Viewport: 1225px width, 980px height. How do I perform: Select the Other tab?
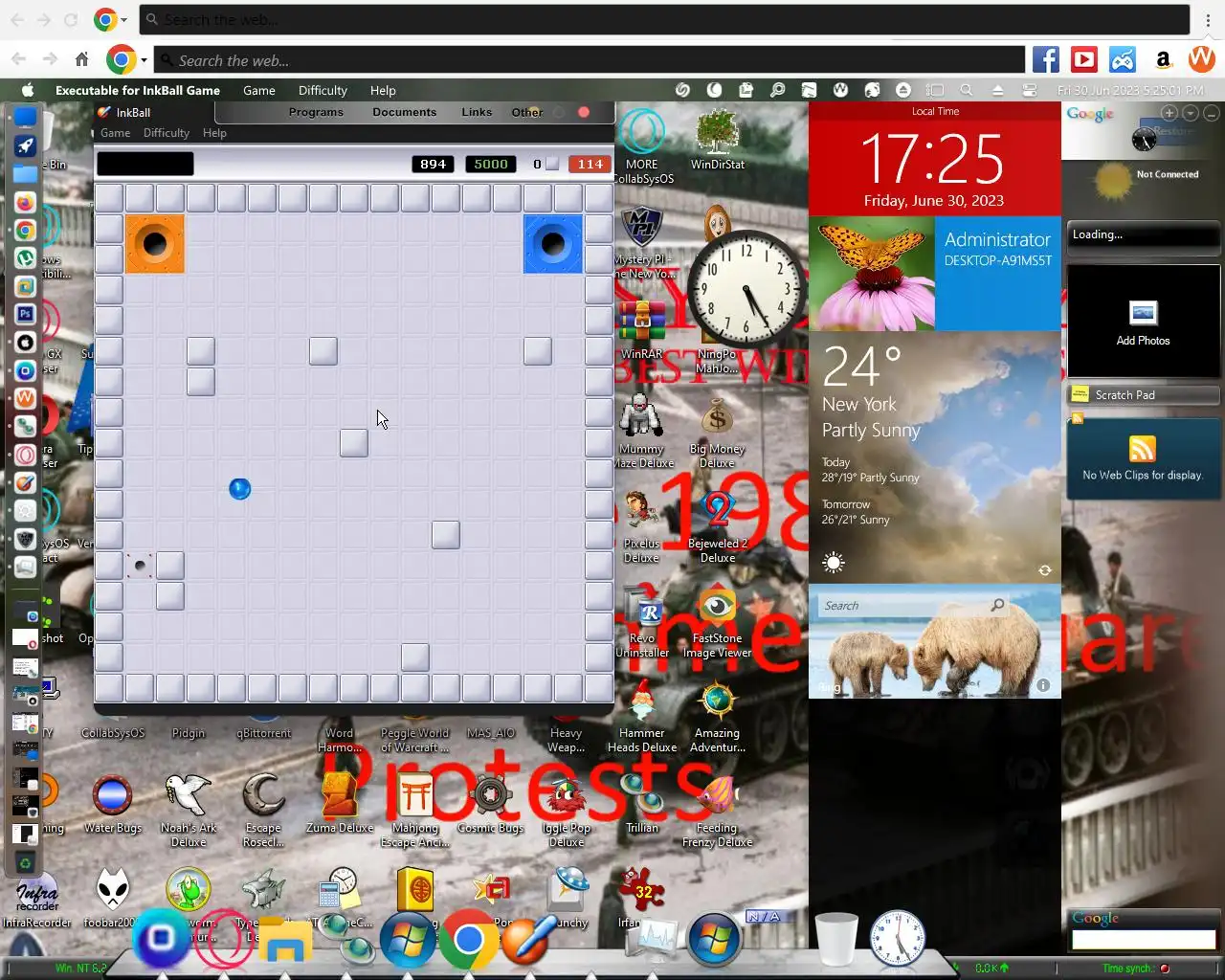526,112
